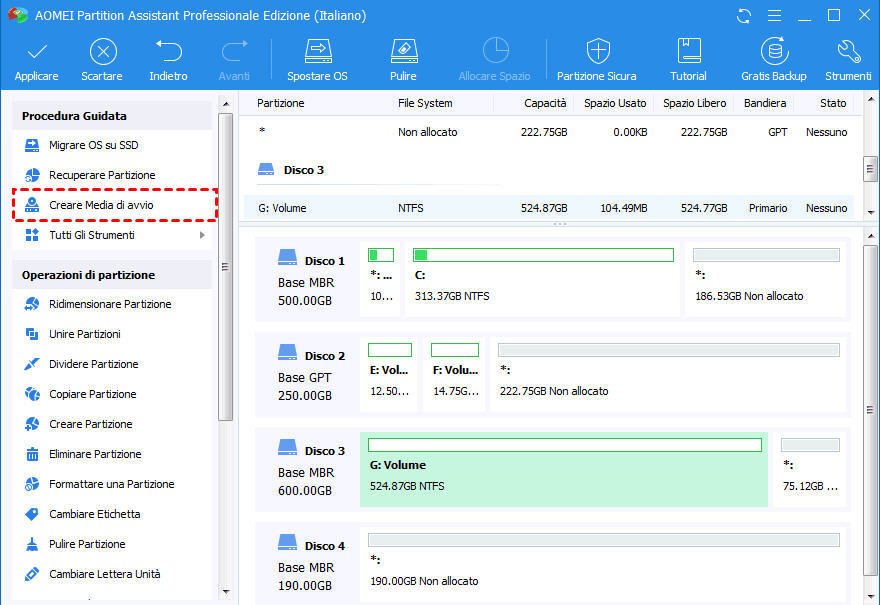Sort by the Spazio Libero column header
880x605 pixels.
click(x=695, y=103)
